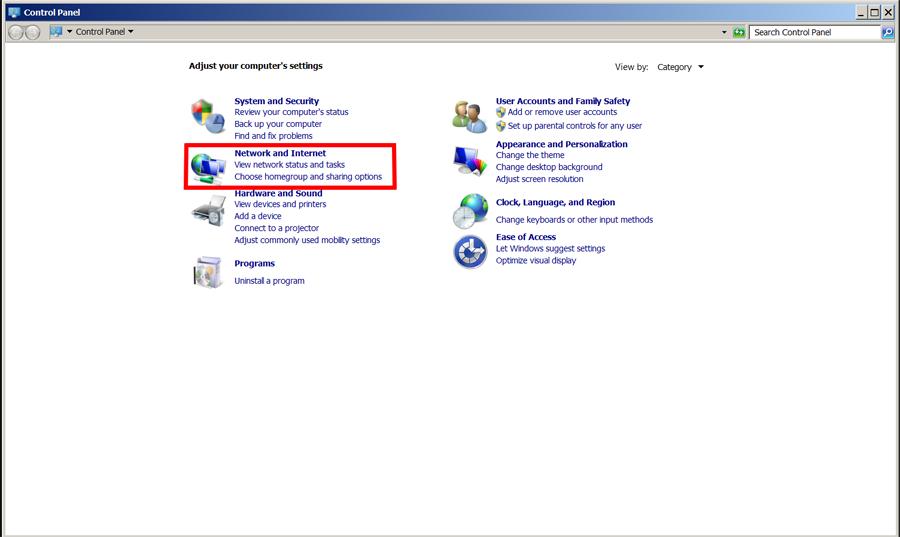Open the Programs heading link
900x537 pixels.
254,263
